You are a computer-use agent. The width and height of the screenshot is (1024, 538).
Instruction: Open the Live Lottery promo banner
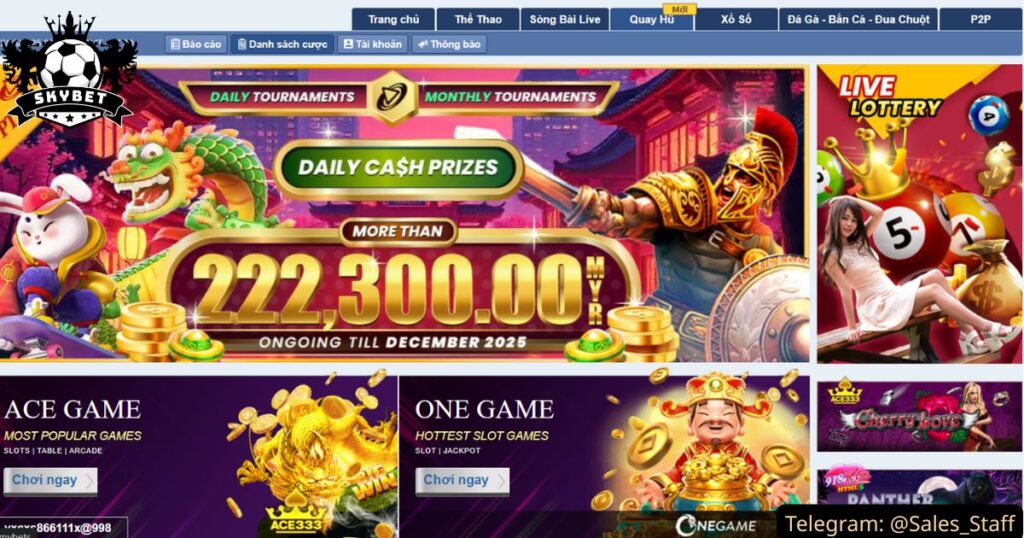pos(920,214)
